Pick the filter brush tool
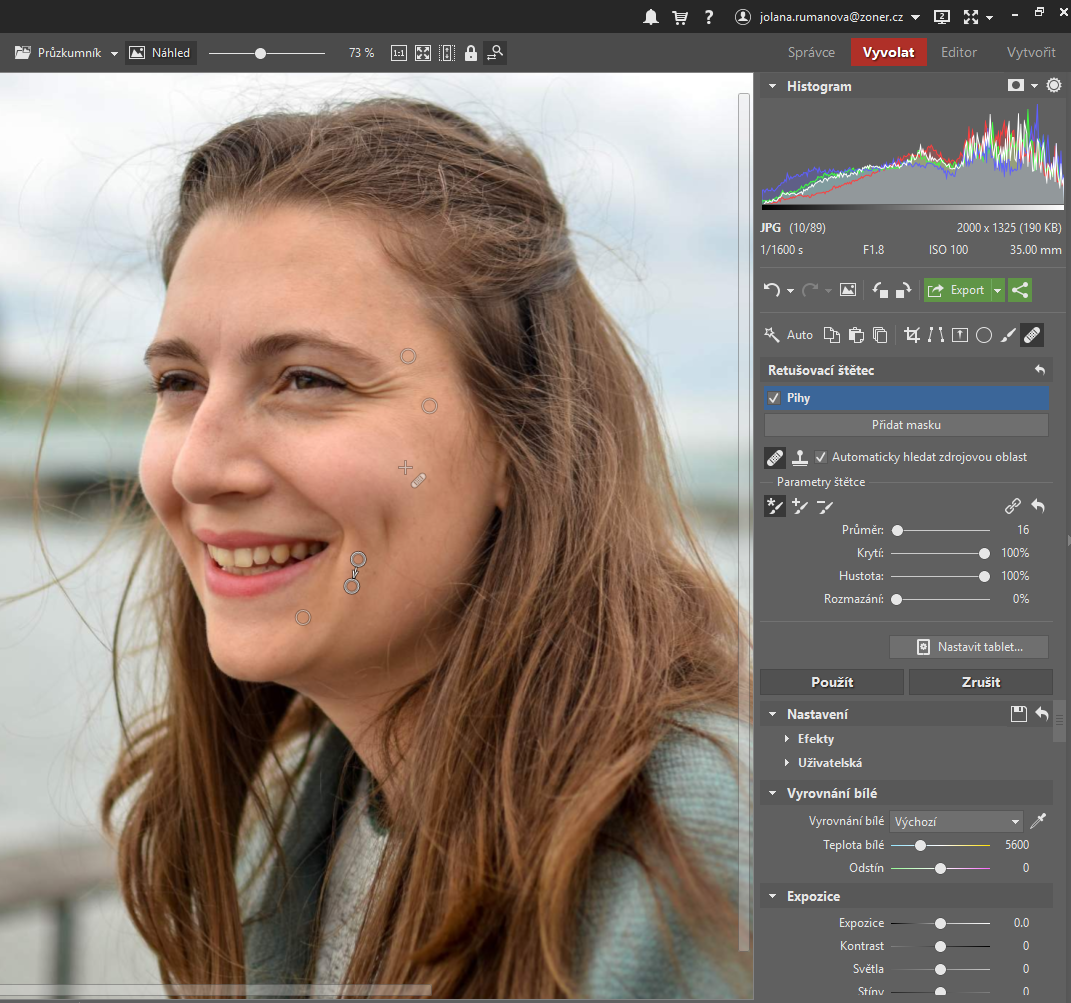 click(x=1008, y=335)
